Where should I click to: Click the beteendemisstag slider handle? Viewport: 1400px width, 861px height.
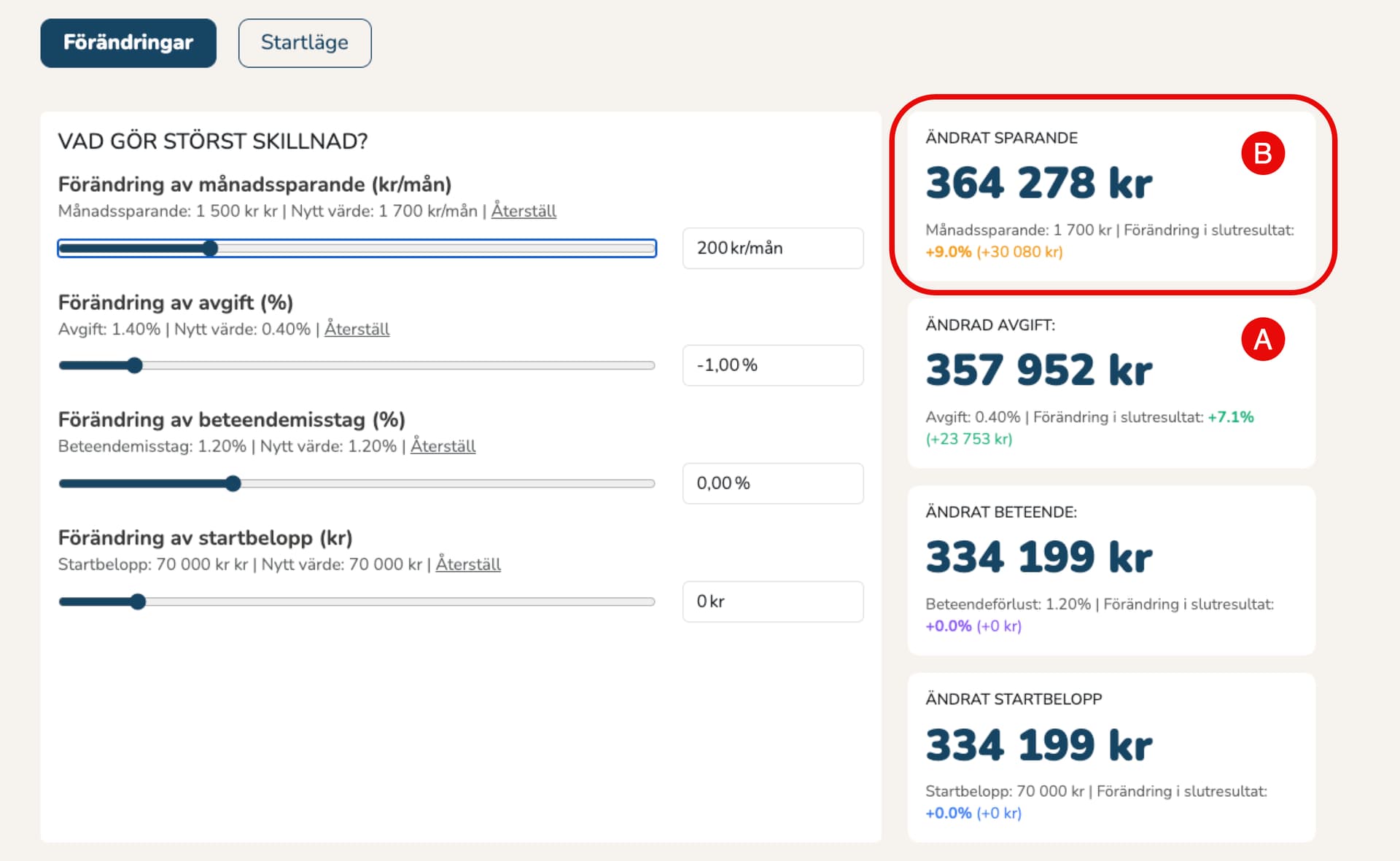point(233,484)
